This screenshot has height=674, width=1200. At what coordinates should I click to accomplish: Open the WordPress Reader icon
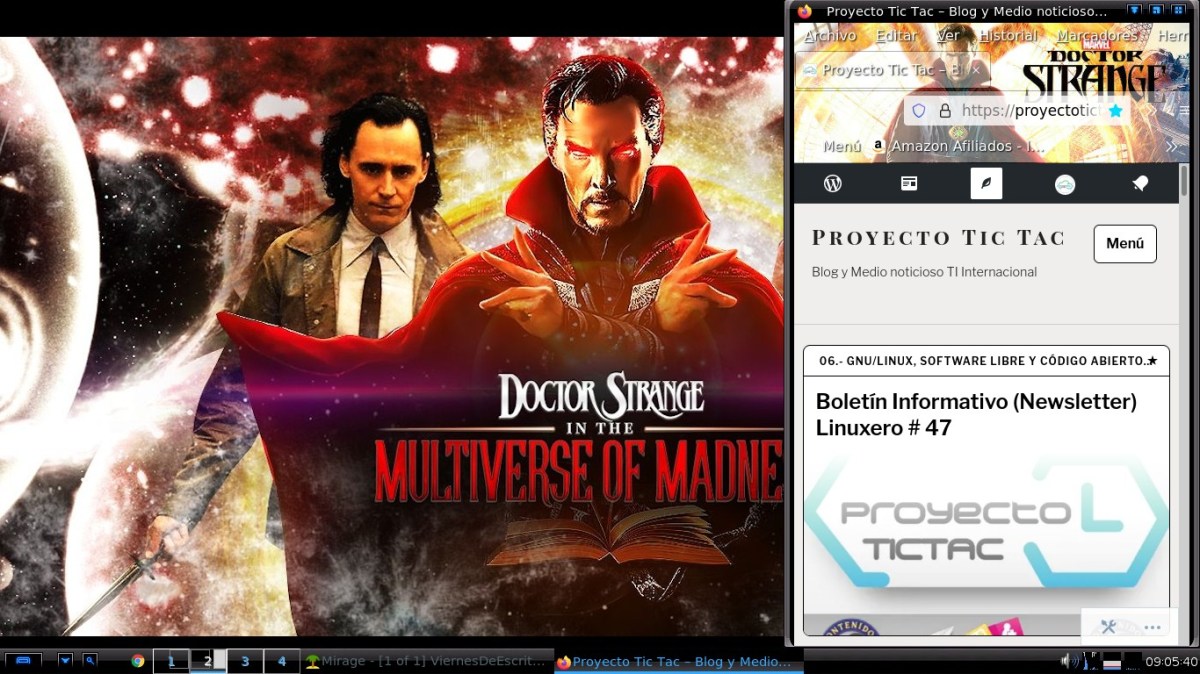click(909, 183)
